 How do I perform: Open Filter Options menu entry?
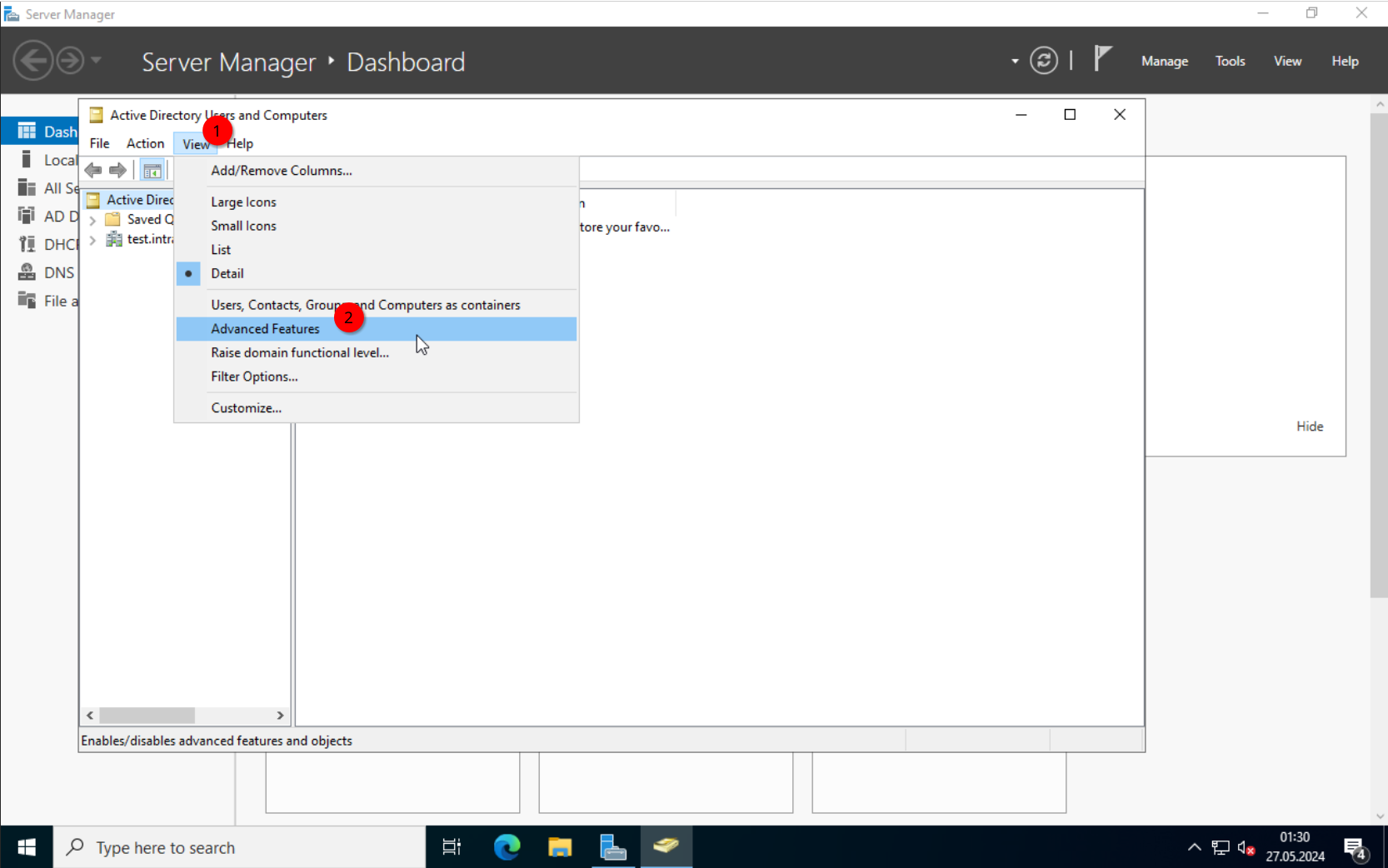pyautogui.click(x=376, y=377)
